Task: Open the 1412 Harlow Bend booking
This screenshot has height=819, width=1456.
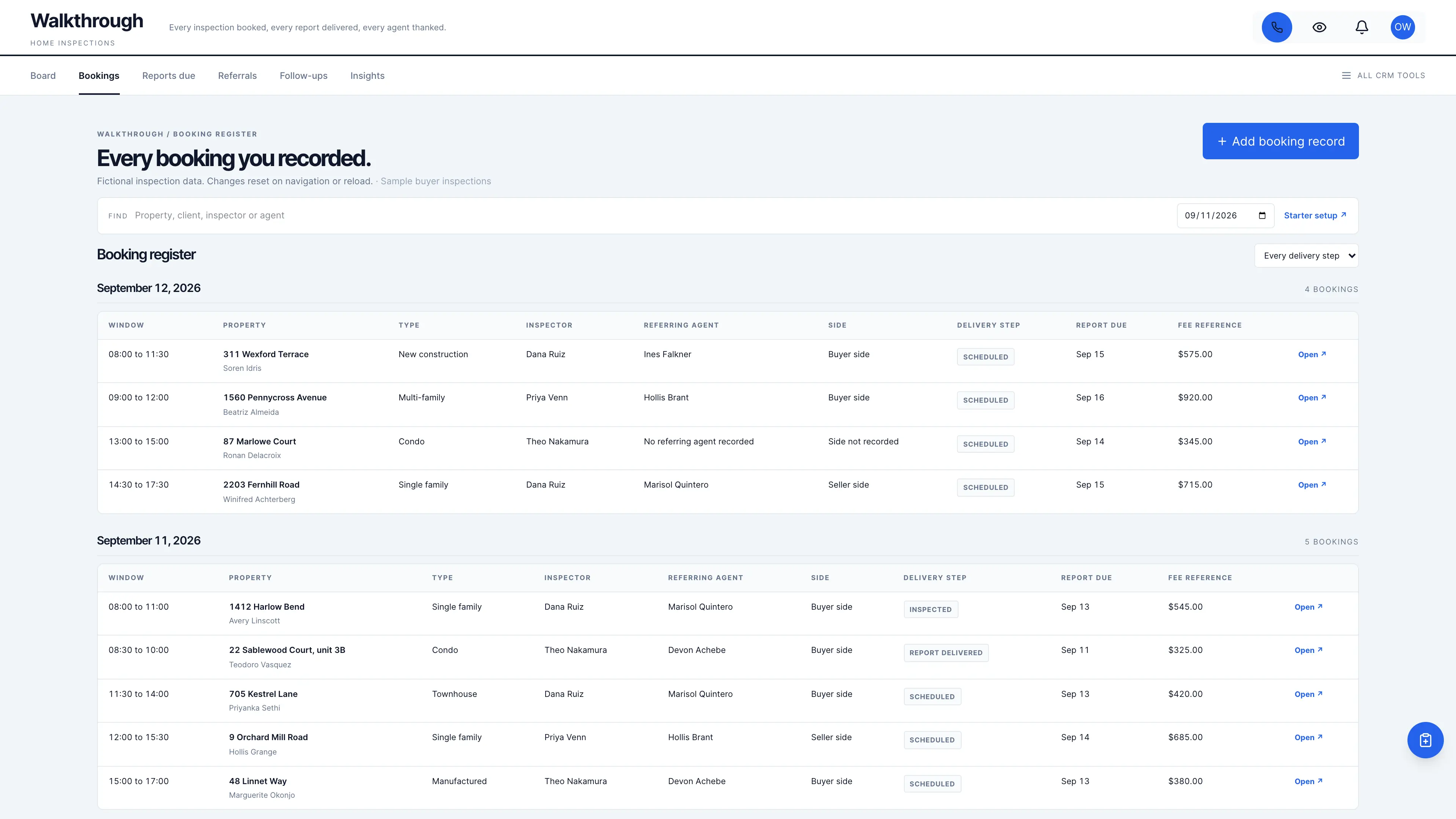Action: pyautogui.click(x=1308, y=607)
